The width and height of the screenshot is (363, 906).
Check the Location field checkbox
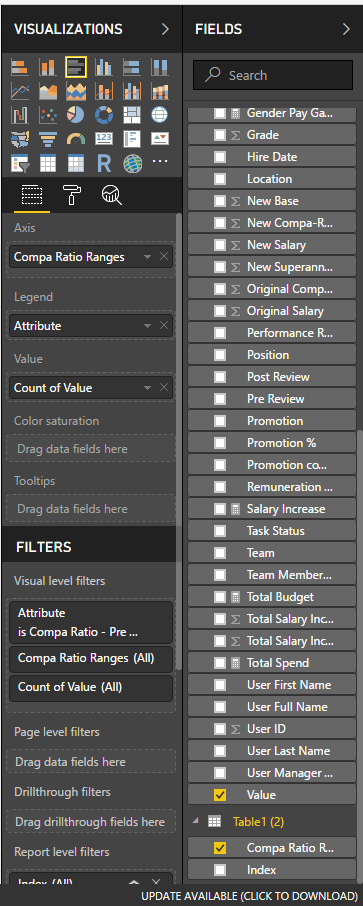(220, 179)
